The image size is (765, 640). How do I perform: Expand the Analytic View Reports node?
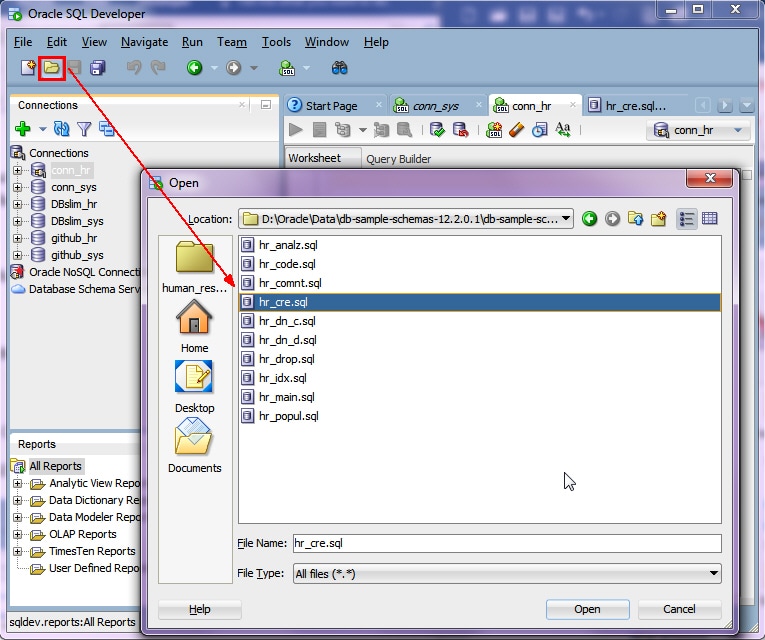pos(18,483)
